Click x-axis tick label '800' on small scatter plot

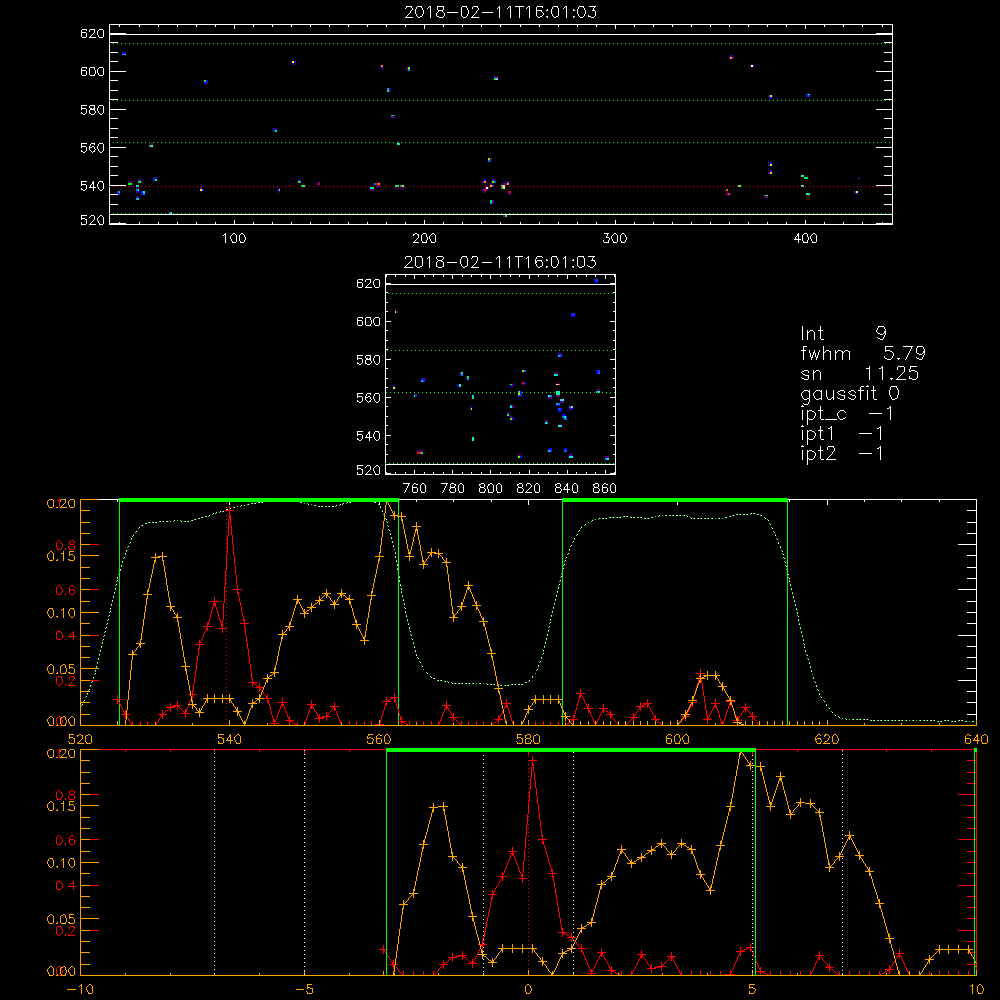tap(490, 489)
